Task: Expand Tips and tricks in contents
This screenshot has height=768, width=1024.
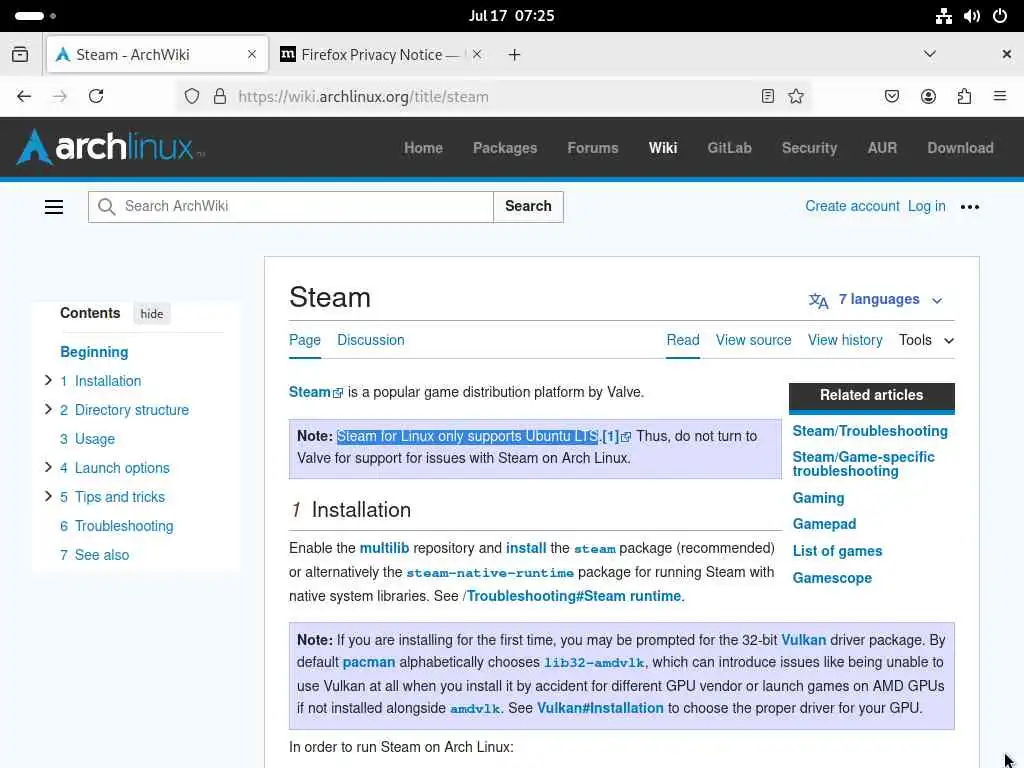Action: tap(48, 496)
